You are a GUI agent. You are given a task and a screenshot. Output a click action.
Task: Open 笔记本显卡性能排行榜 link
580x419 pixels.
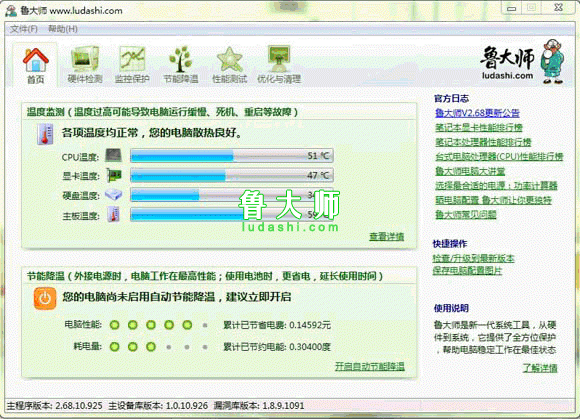[x=479, y=128]
